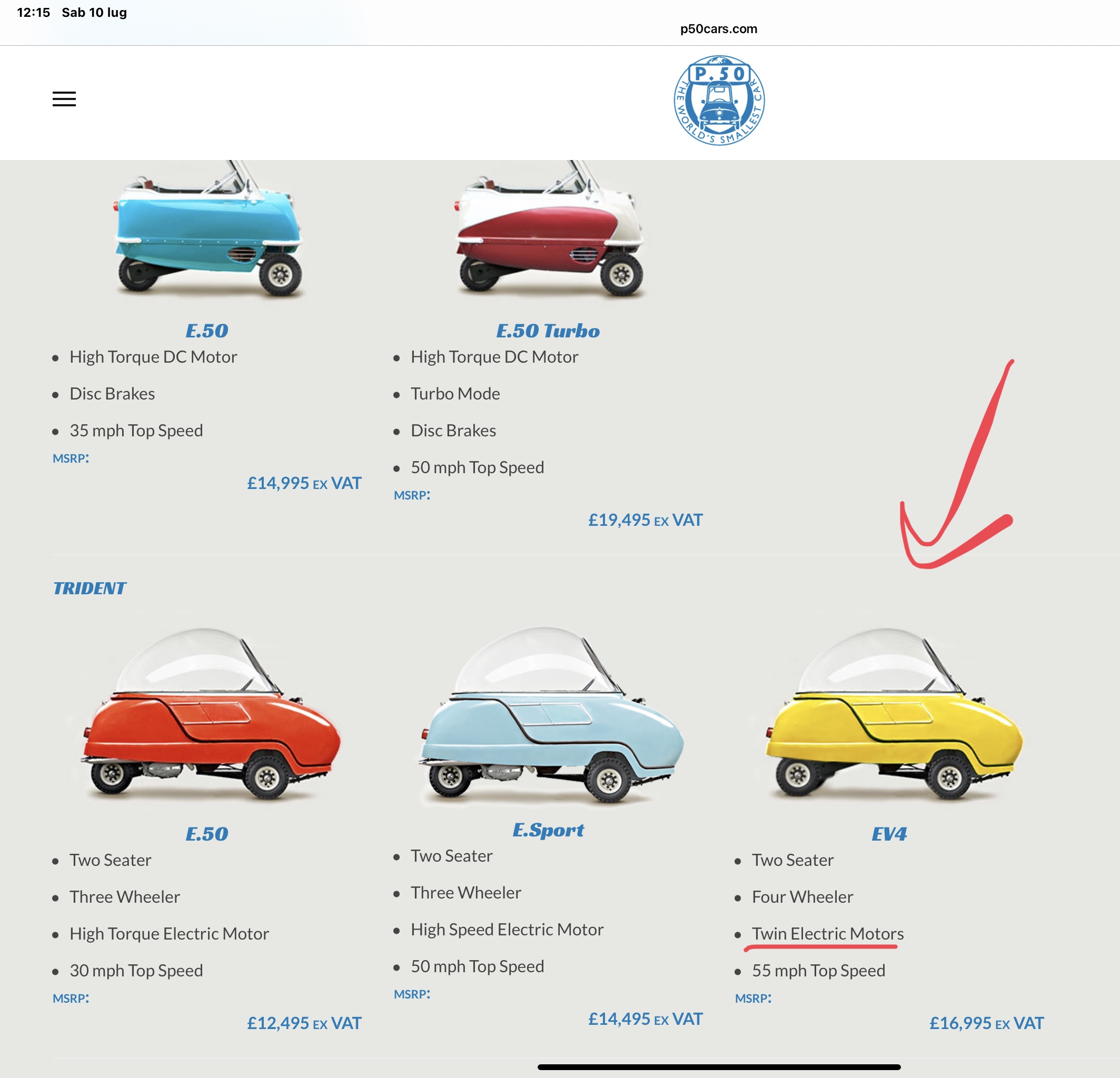
Task: Select the £14,995 ex VAT price
Action: tap(304, 483)
